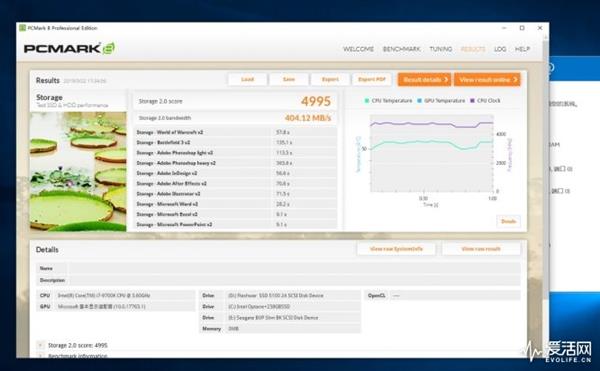Image resolution: width=600 pixels, height=371 pixels.
Task: Click the PCMark 8 logo
Action: click(x=69, y=49)
